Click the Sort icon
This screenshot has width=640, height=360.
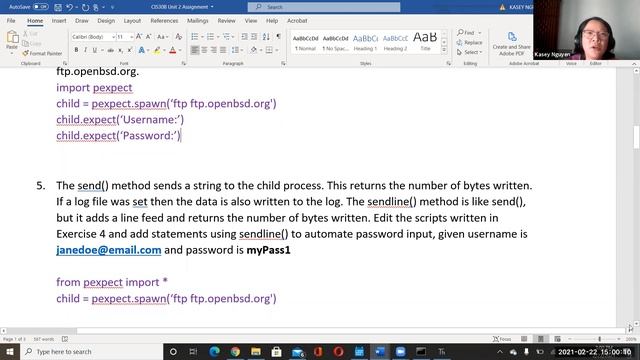(x=266, y=37)
